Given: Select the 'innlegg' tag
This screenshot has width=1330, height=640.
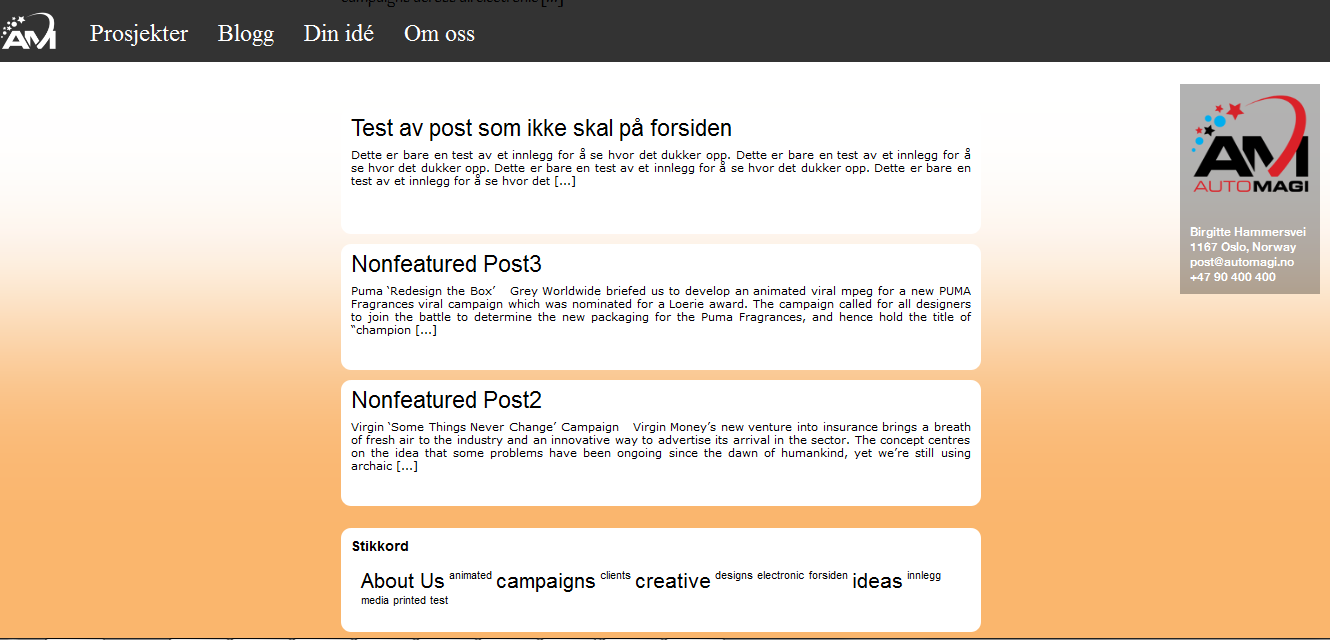Looking at the screenshot, I should pos(924,575).
